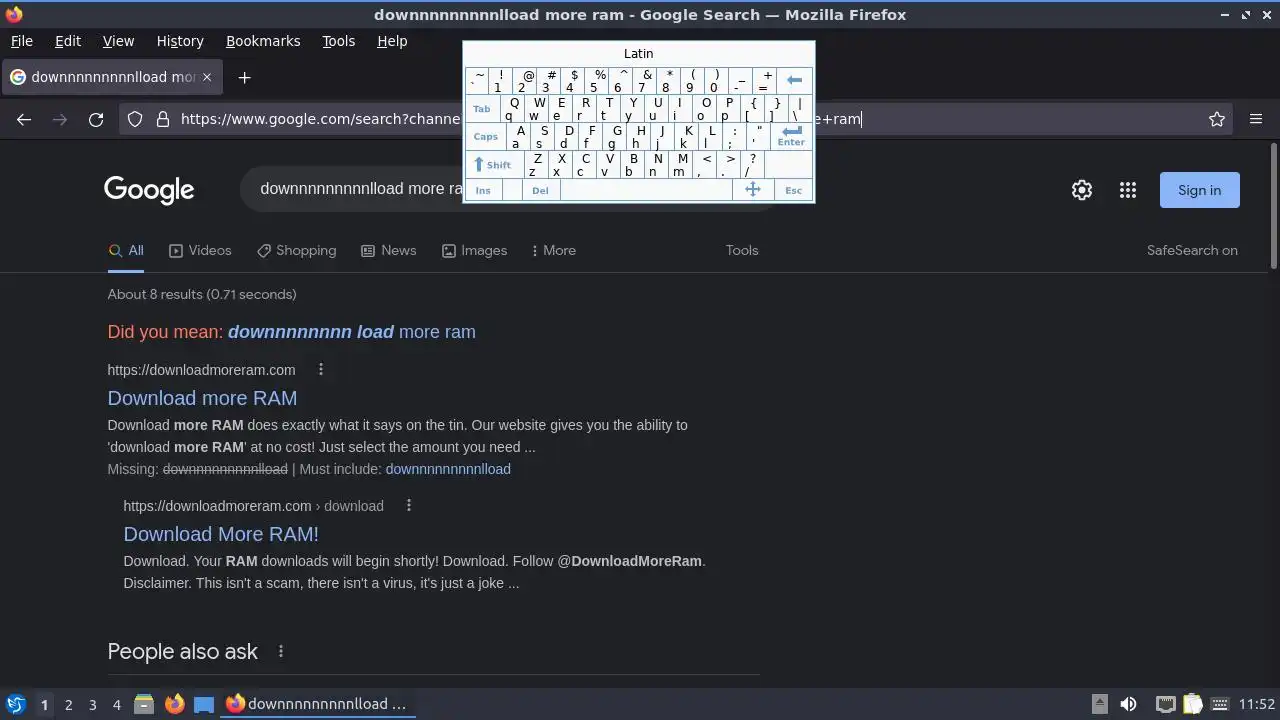The width and height of the screenshot is (1280, 720).
Task: Switch to virtual desktop 2
Action: point(69,705)
